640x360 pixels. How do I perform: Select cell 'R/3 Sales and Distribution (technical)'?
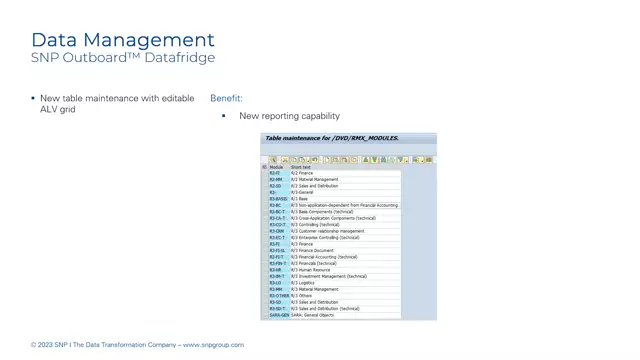pos(345,309)
